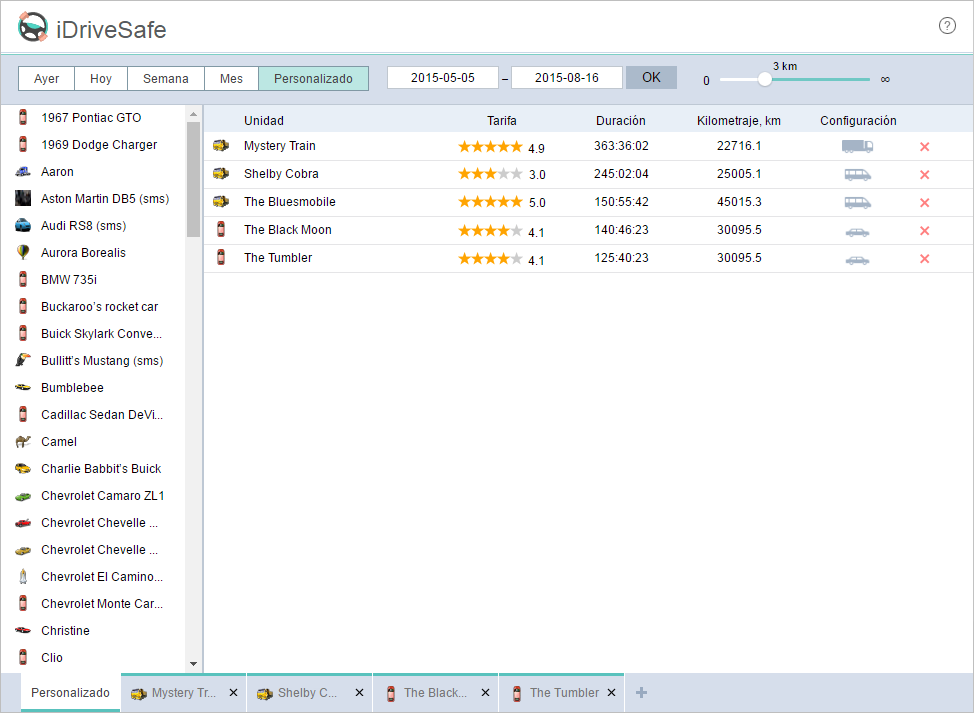974x713 pixels.
Task: Click the add new tab plus icon
Action: pyautogui.click(x=642, y=693)
